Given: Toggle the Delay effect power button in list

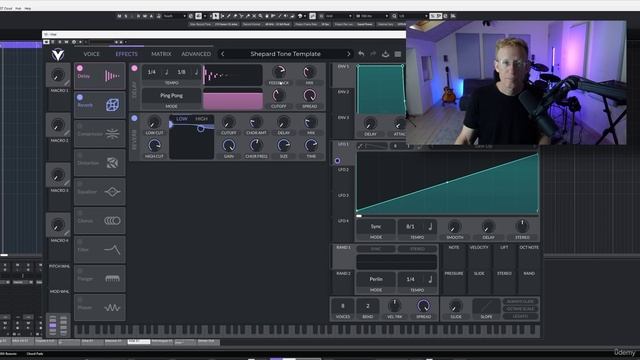Looking at the screenshot, I should [80, 68].
